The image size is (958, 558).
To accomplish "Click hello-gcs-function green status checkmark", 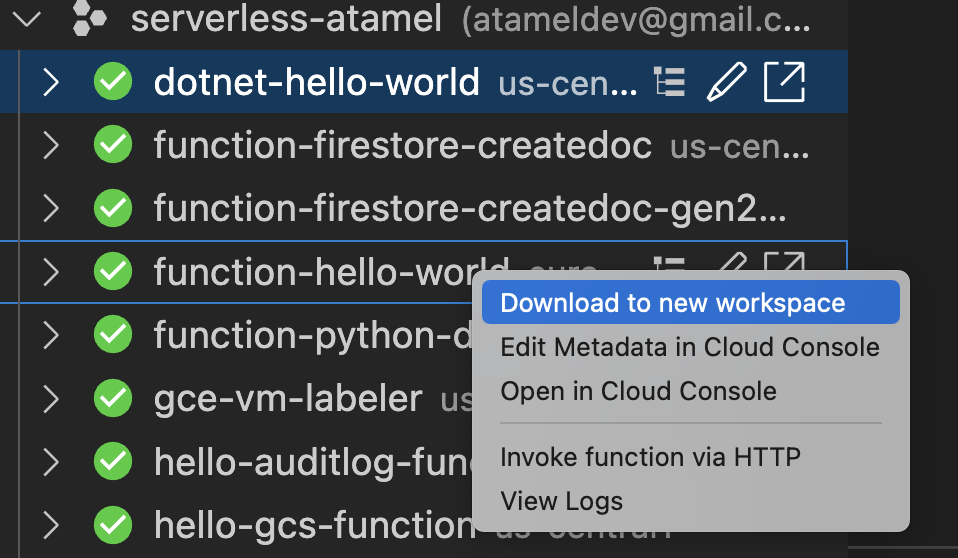I will tap(113, 524).
